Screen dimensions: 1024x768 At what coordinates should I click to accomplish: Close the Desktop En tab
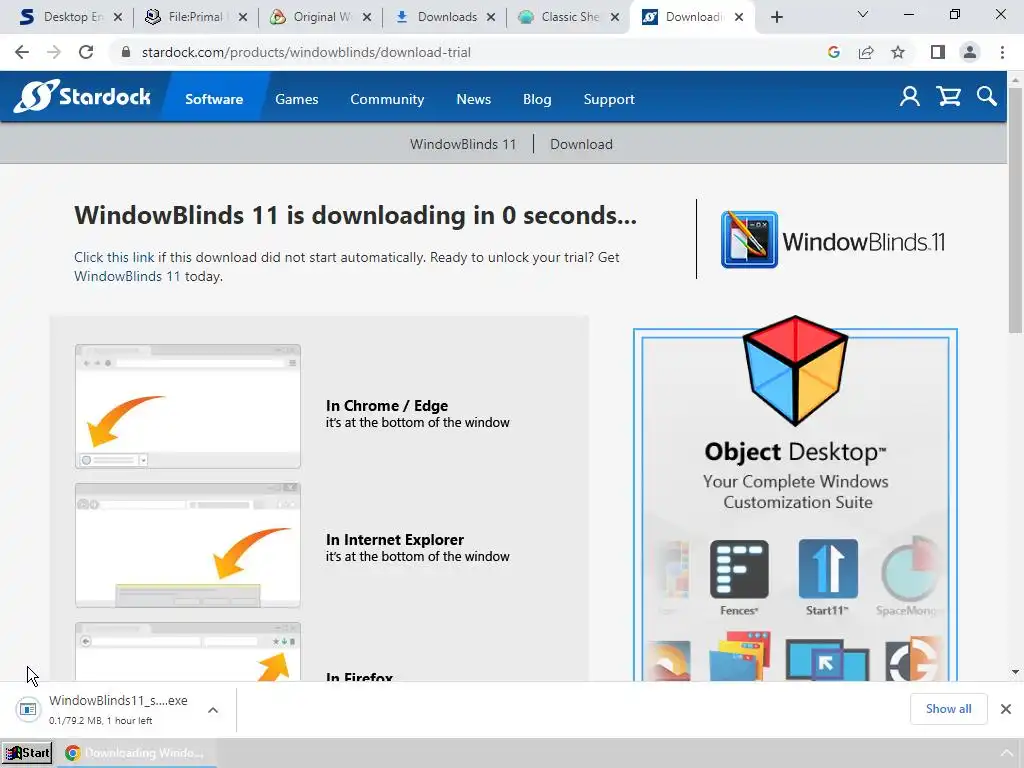pos(118,17)
